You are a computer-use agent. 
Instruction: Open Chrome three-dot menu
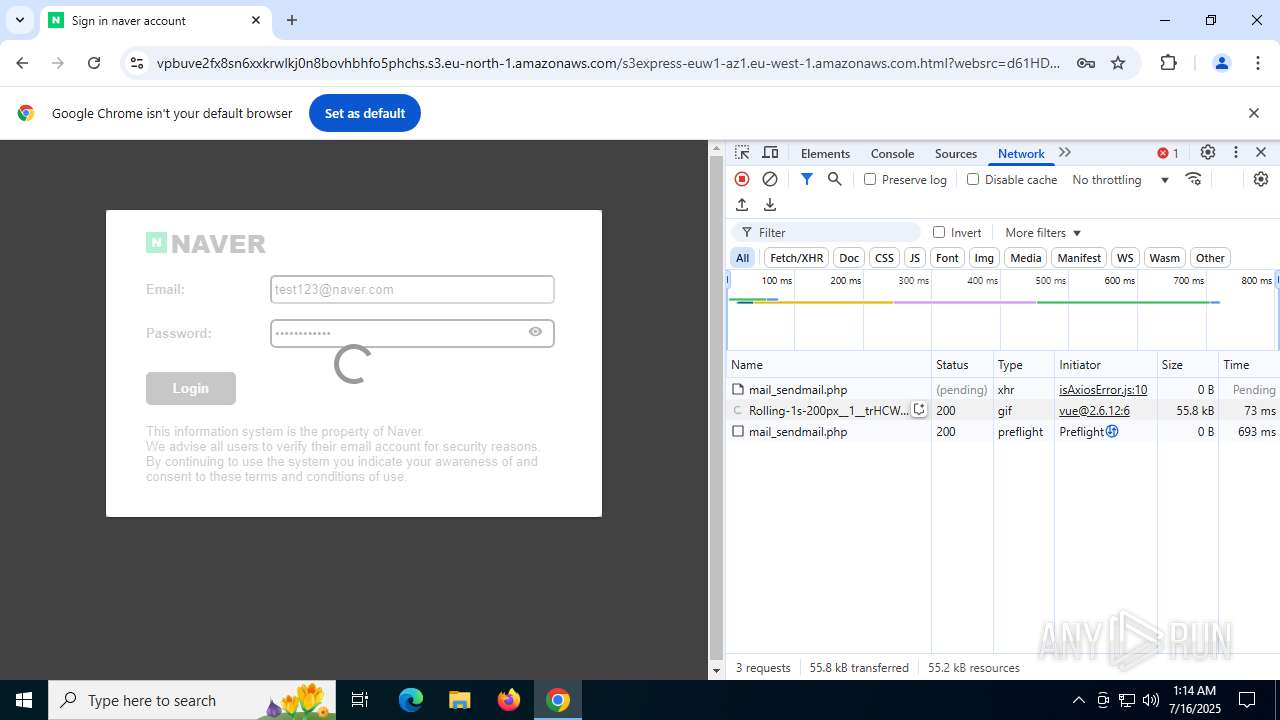(1258, 63)
